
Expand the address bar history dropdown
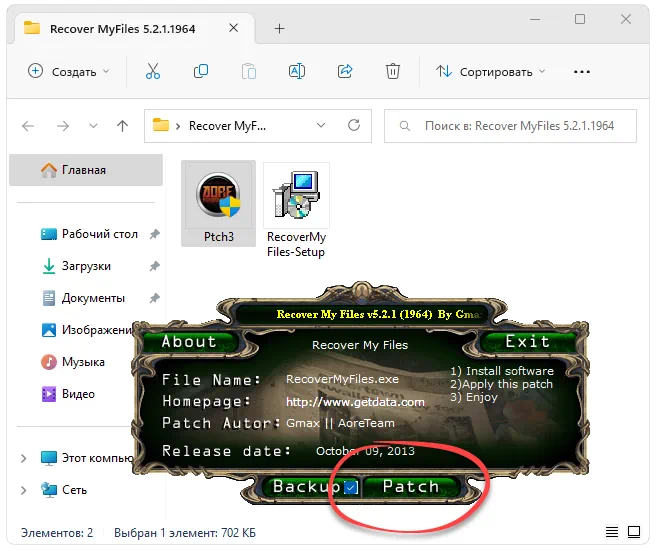321,126
